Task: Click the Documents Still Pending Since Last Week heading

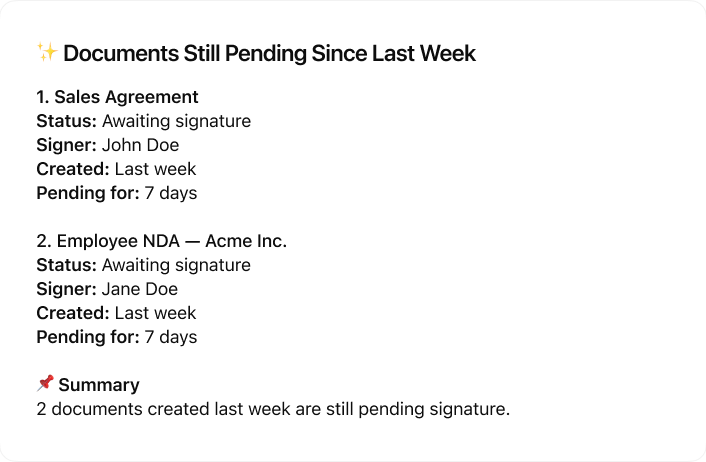Action: (269, 54)
